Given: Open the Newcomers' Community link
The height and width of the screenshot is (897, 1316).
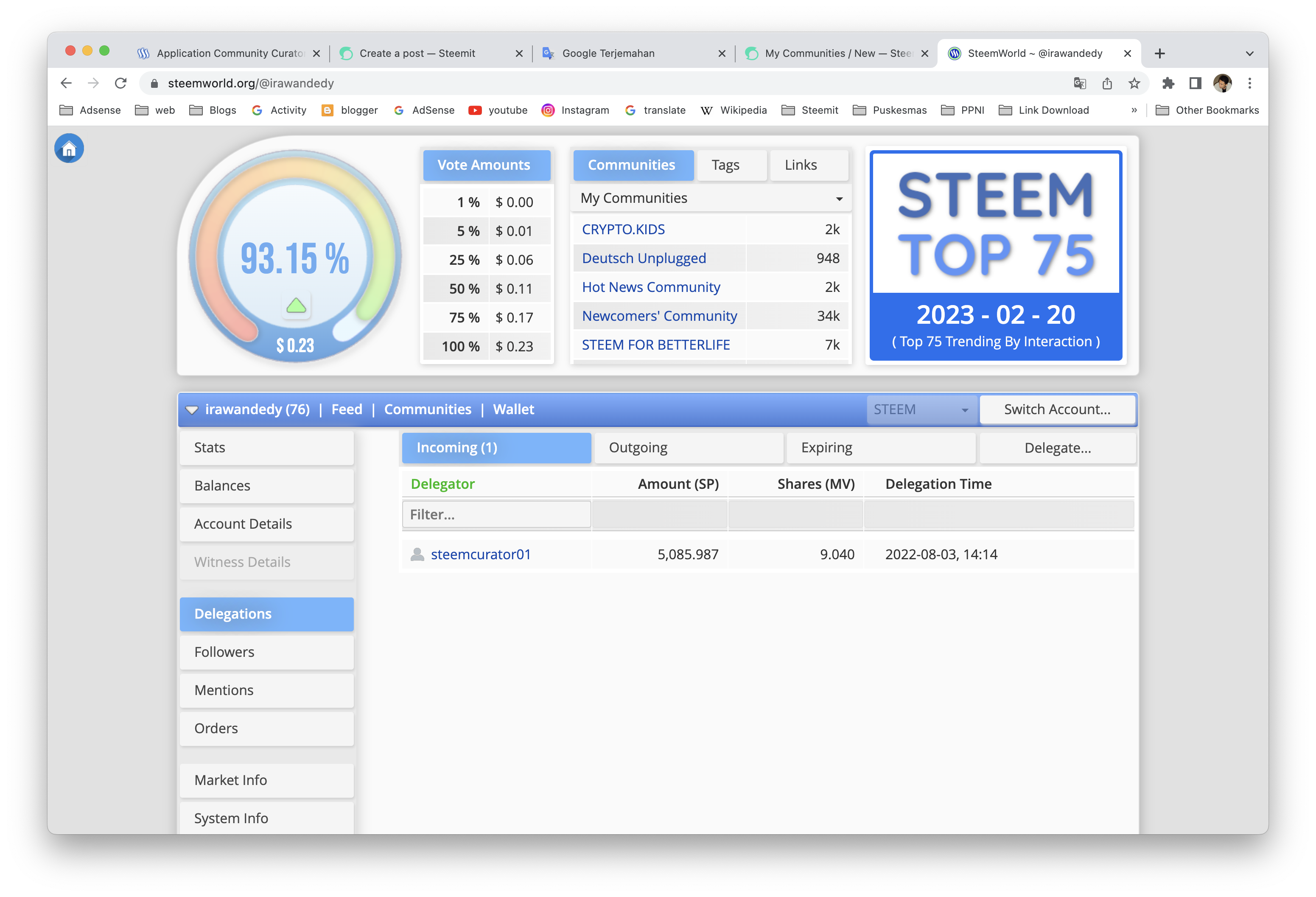Looking at the screenshot, I should point(659,316).
